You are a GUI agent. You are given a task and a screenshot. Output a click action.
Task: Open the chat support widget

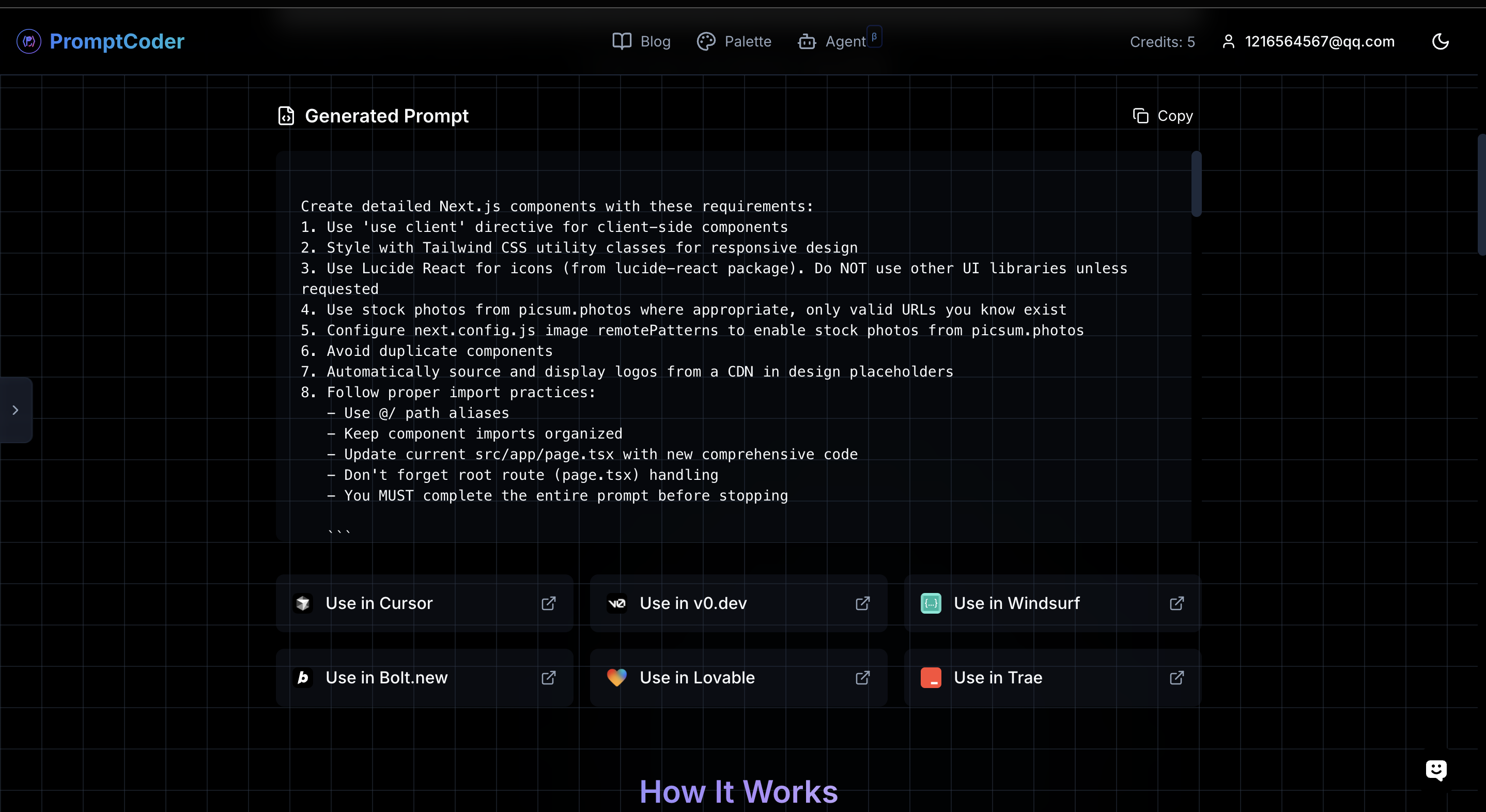pos(1436,769)
